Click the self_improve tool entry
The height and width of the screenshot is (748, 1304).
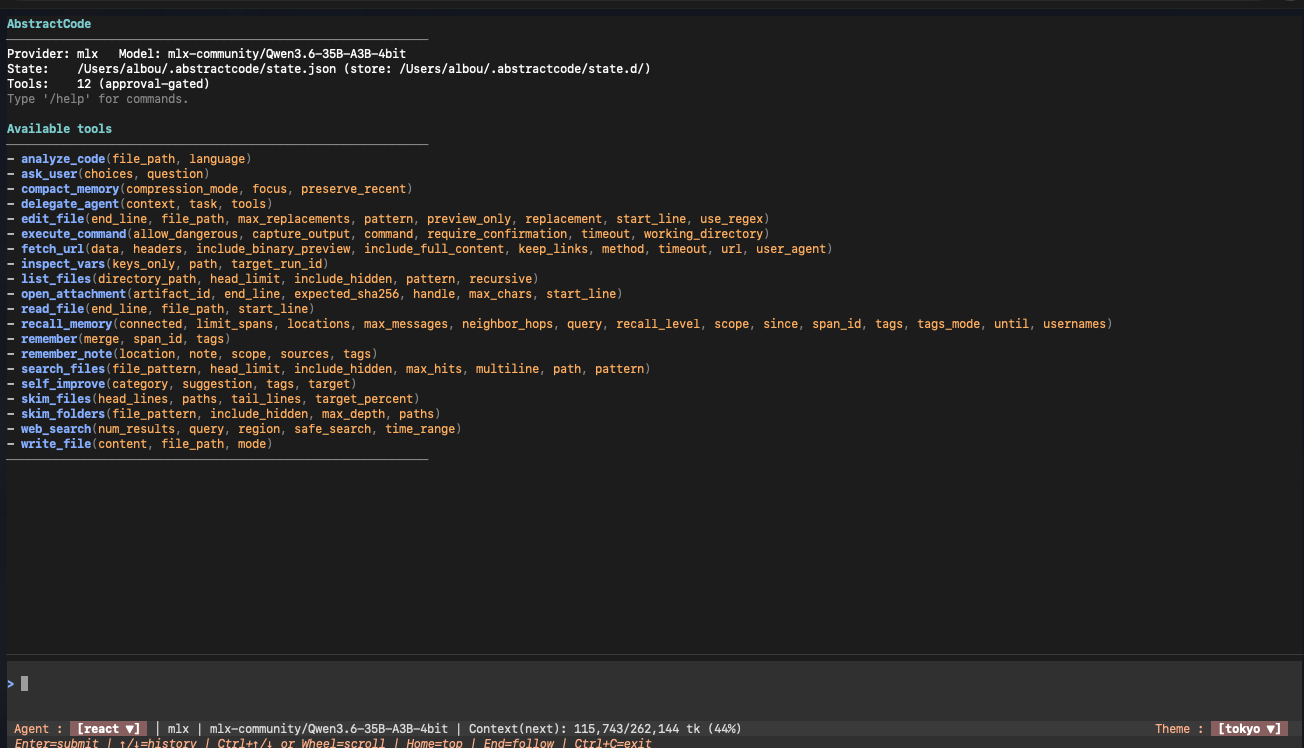pyautogui.click(x=181, y=384)
